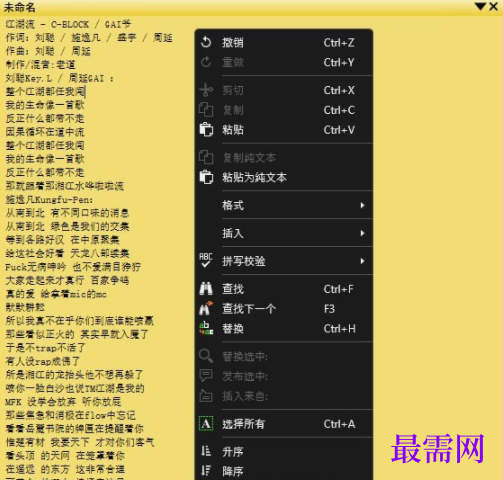Click the Ctrl+A shortcut label
This screenshot has width=503, height=480.
(339, 424)
